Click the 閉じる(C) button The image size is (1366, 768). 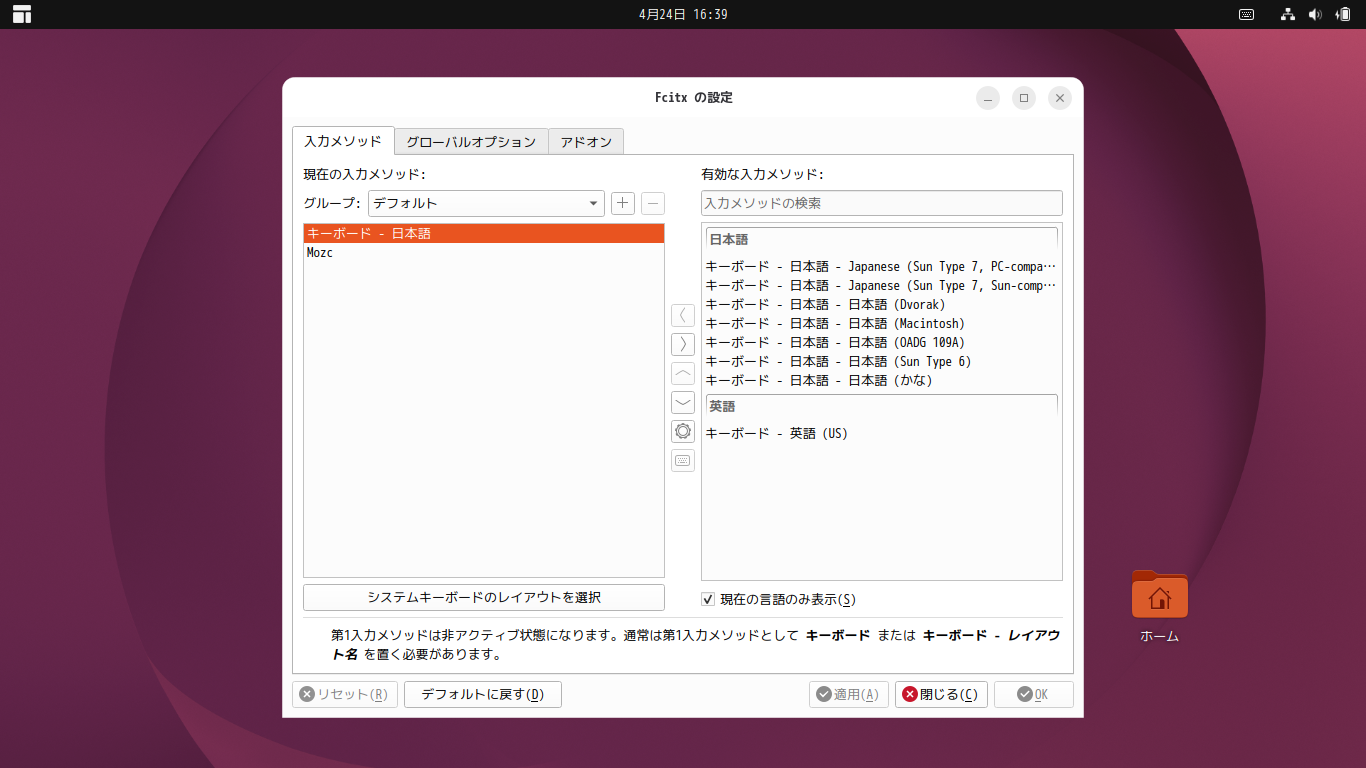(941, 694)
